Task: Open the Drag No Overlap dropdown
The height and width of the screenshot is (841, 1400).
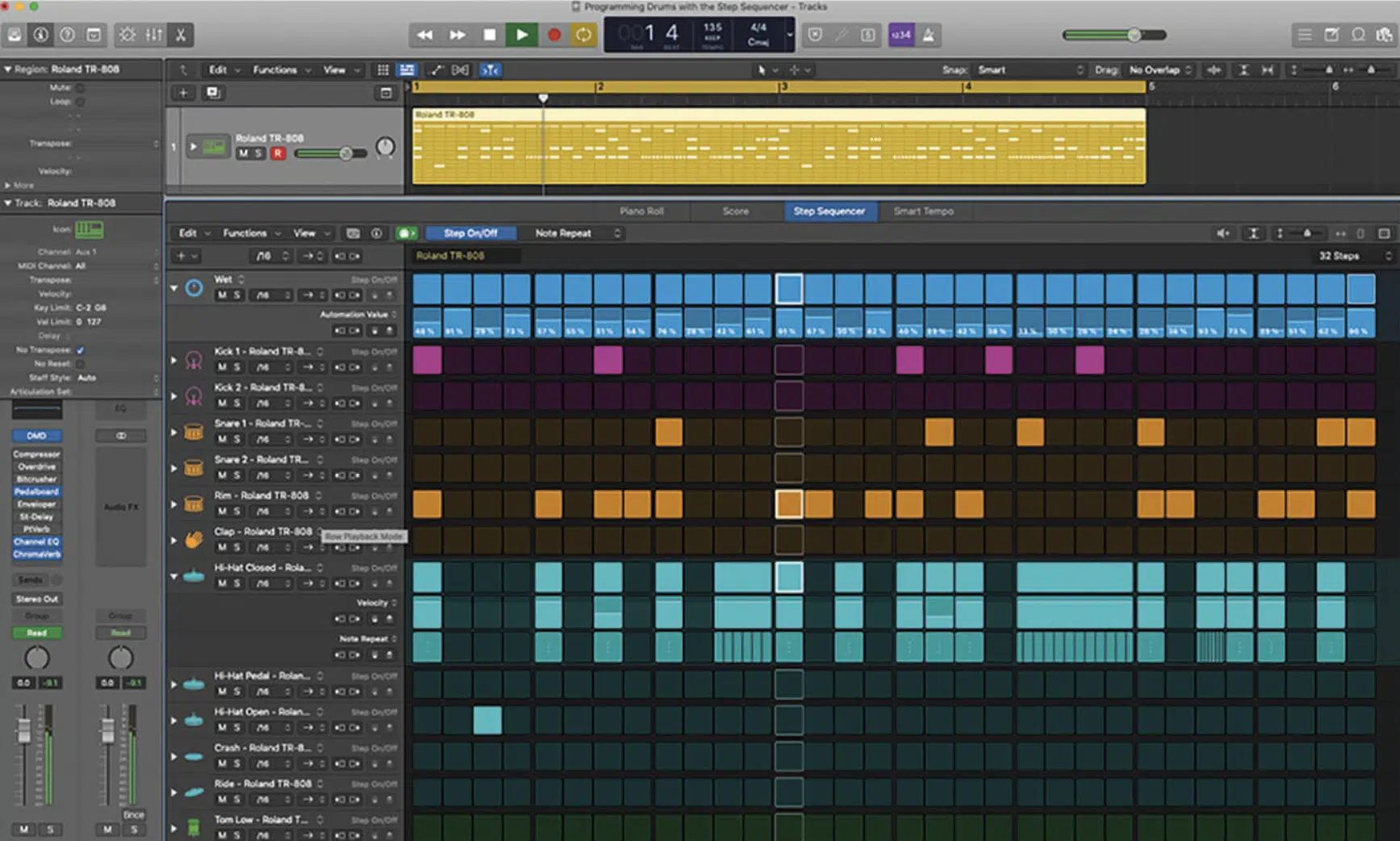Action: (x=1159, y=70)
